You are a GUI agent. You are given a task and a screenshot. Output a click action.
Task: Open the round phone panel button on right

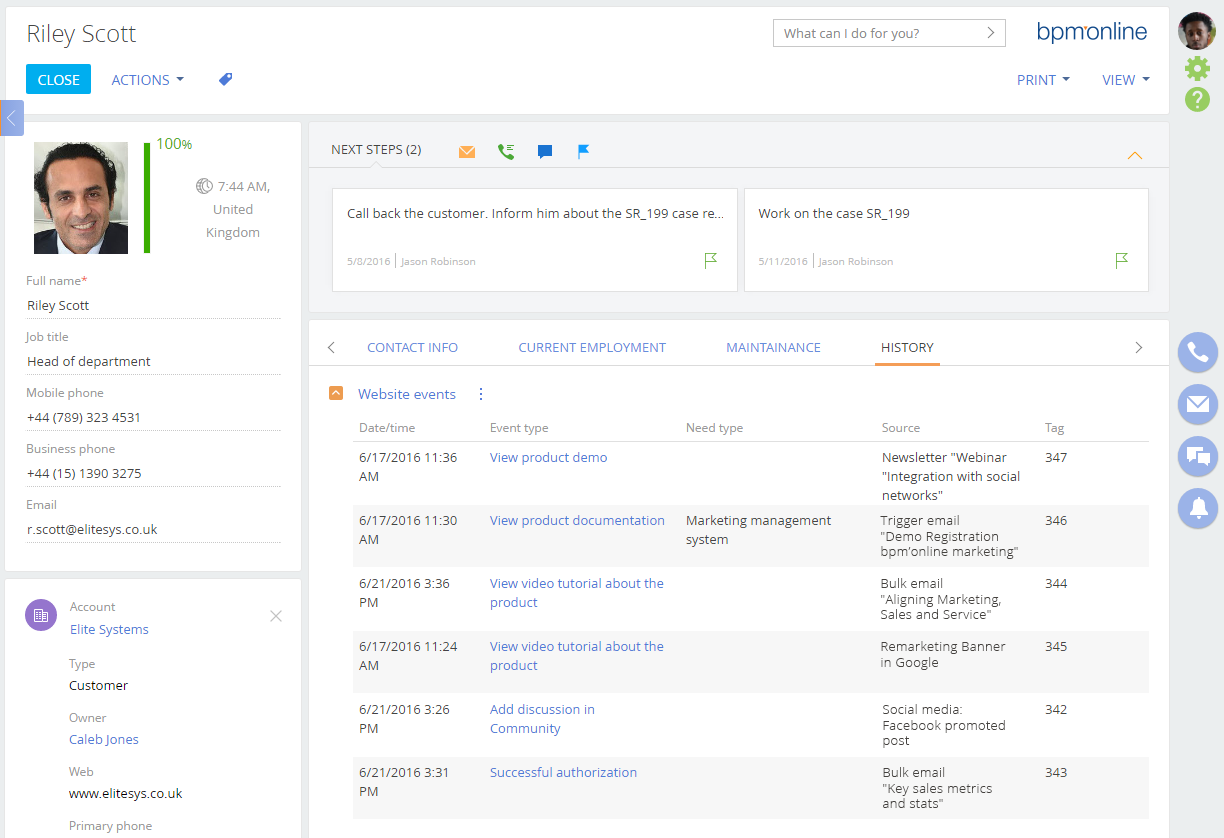[x=1197, y=352]
